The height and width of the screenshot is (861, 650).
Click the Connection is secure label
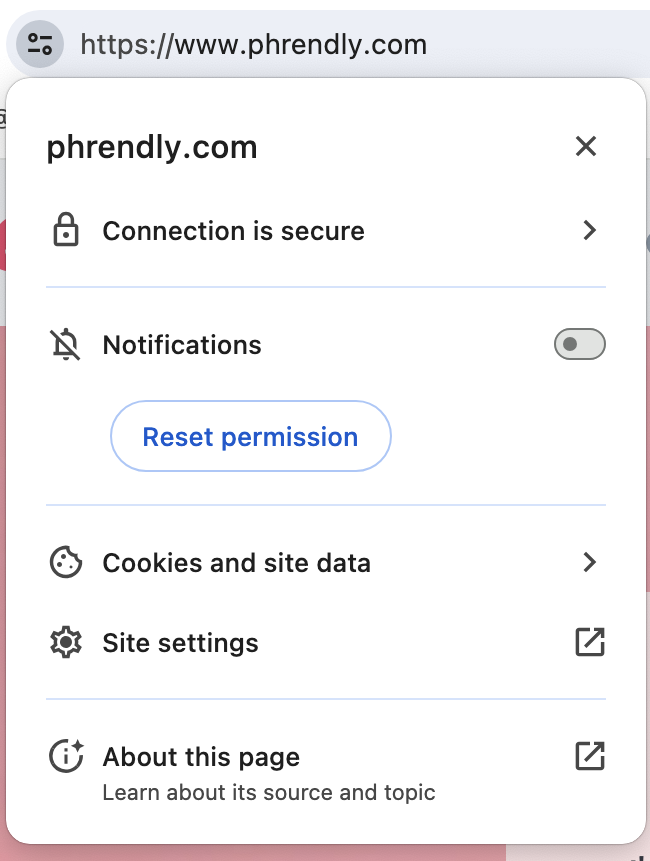pos(232,230)
